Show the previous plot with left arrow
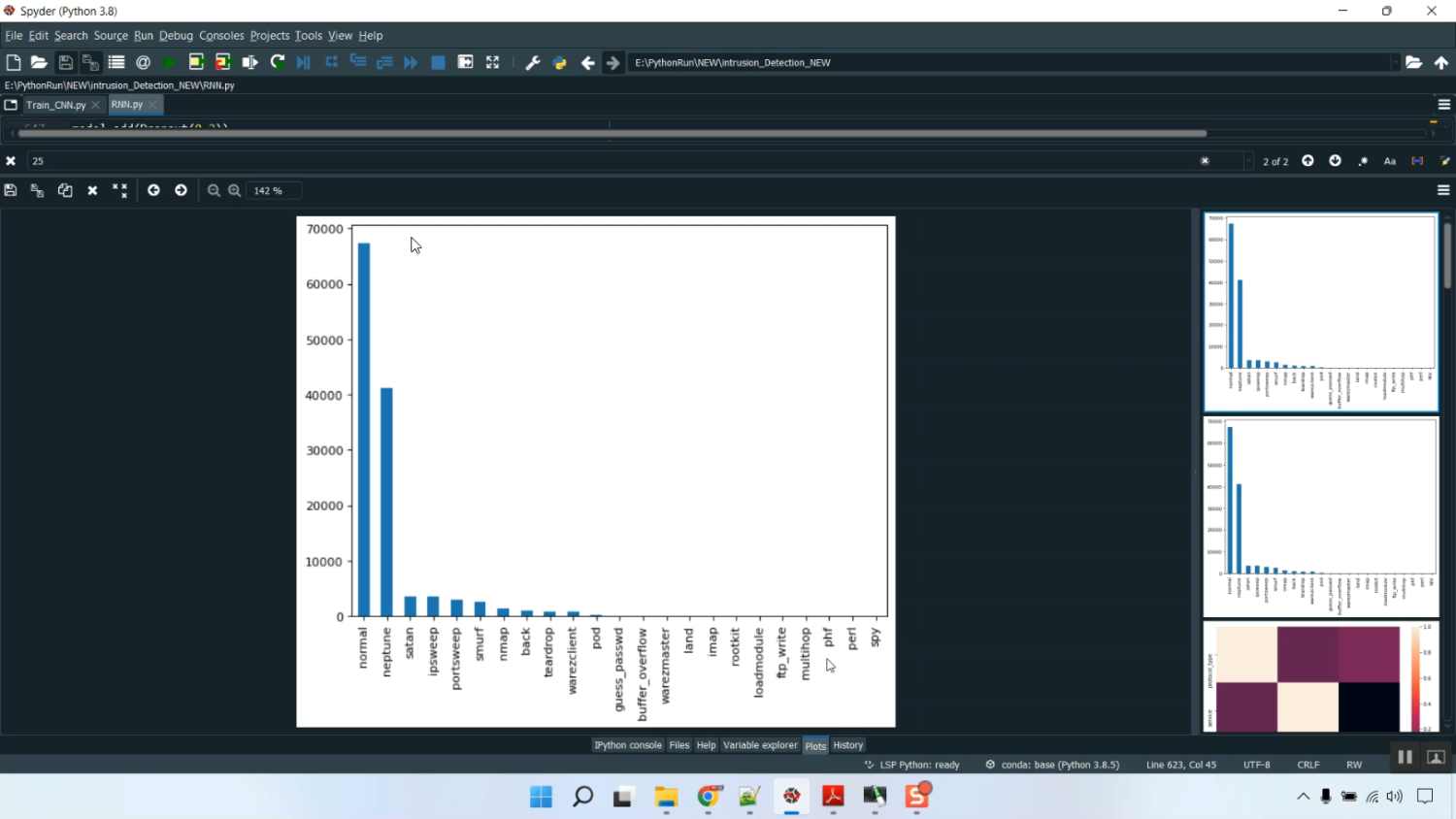 click(153, 191)
